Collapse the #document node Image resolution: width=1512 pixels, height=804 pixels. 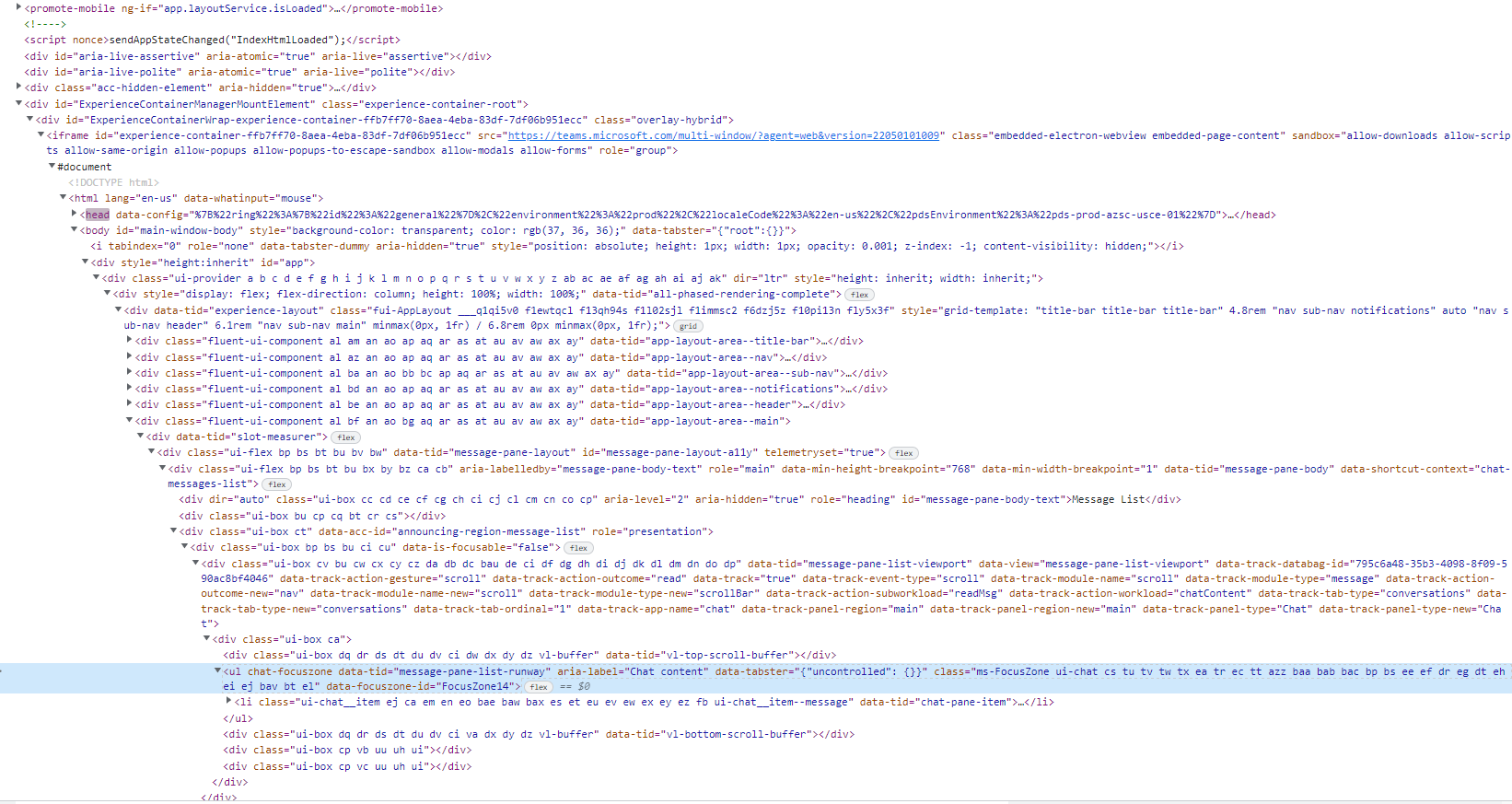[x=52, y=166]
